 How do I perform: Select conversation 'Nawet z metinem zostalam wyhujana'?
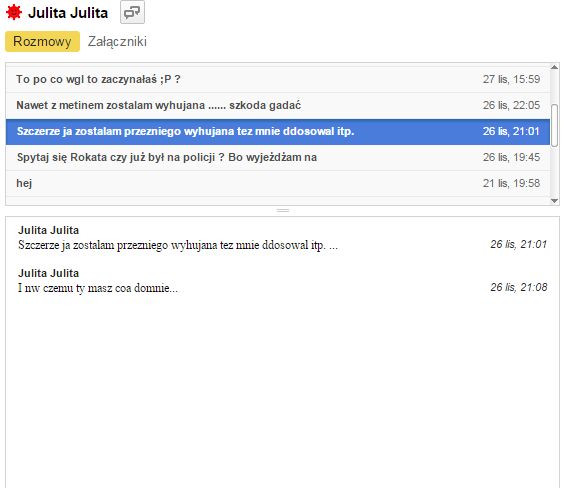click(278, 105)
